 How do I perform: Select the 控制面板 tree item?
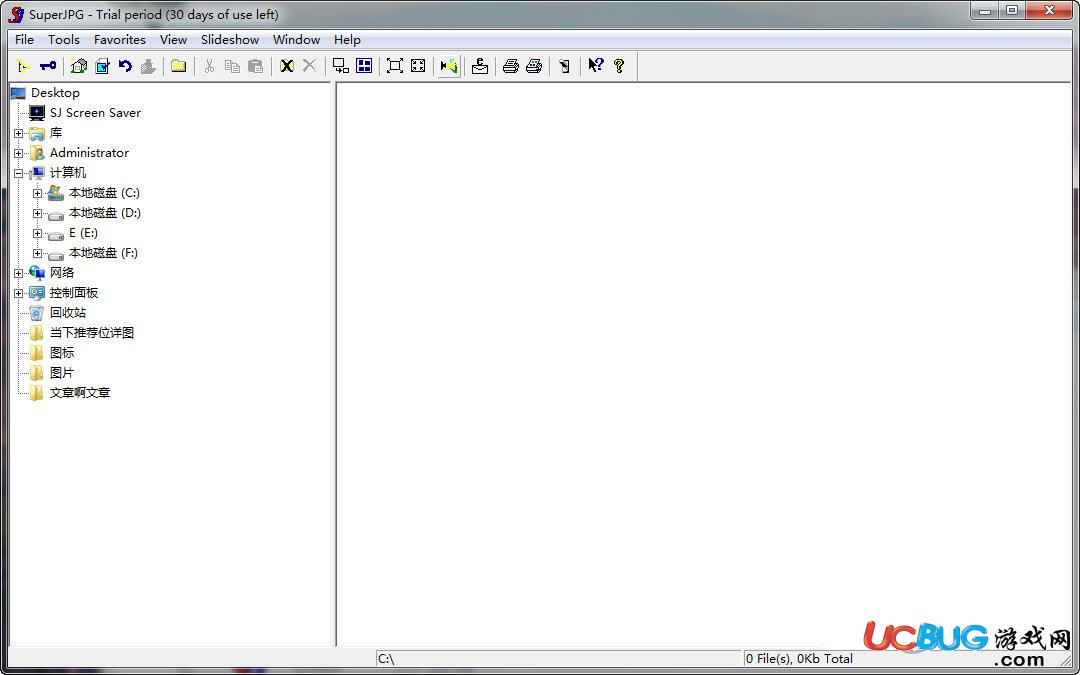point(74,293)
